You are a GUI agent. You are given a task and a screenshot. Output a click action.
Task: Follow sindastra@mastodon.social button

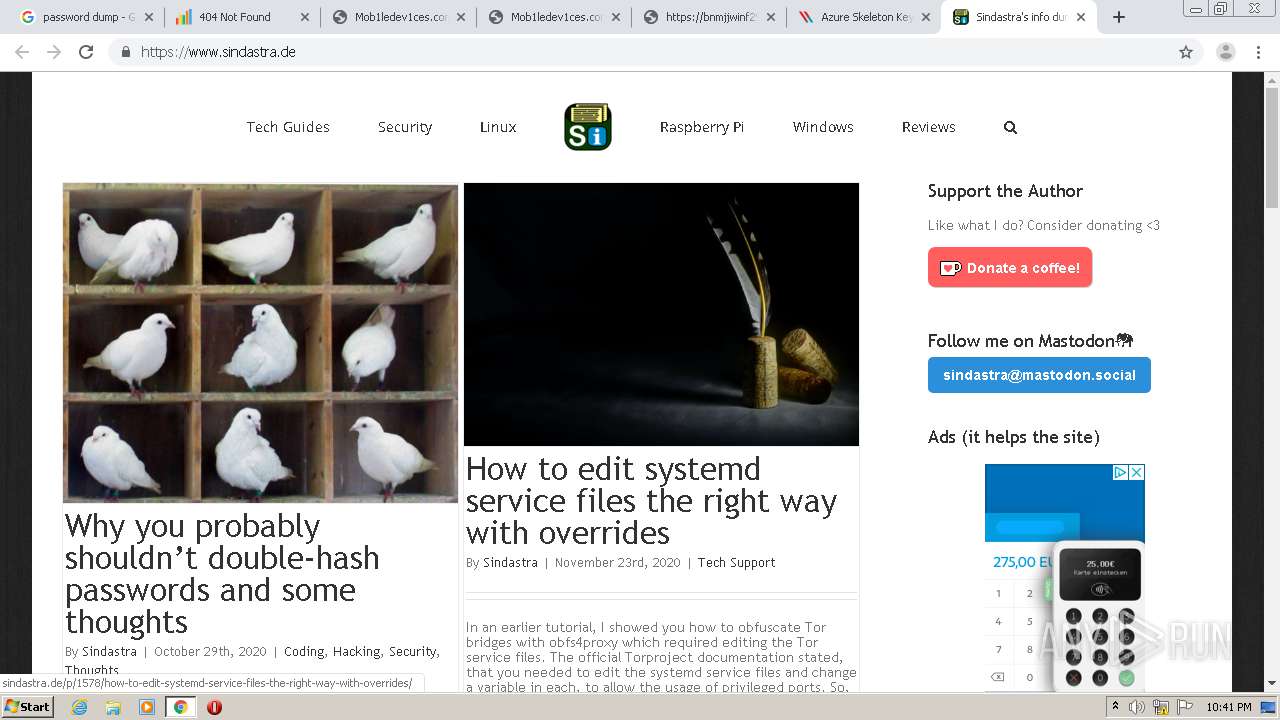(1039, 375)
